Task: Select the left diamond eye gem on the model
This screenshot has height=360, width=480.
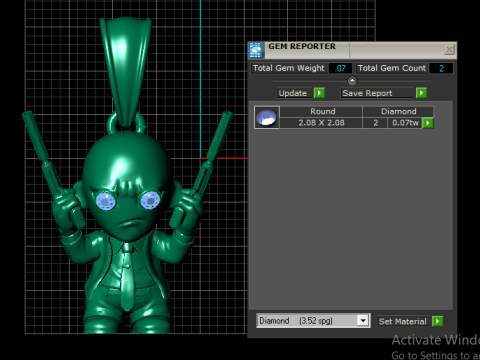Action: pos(106,201)
